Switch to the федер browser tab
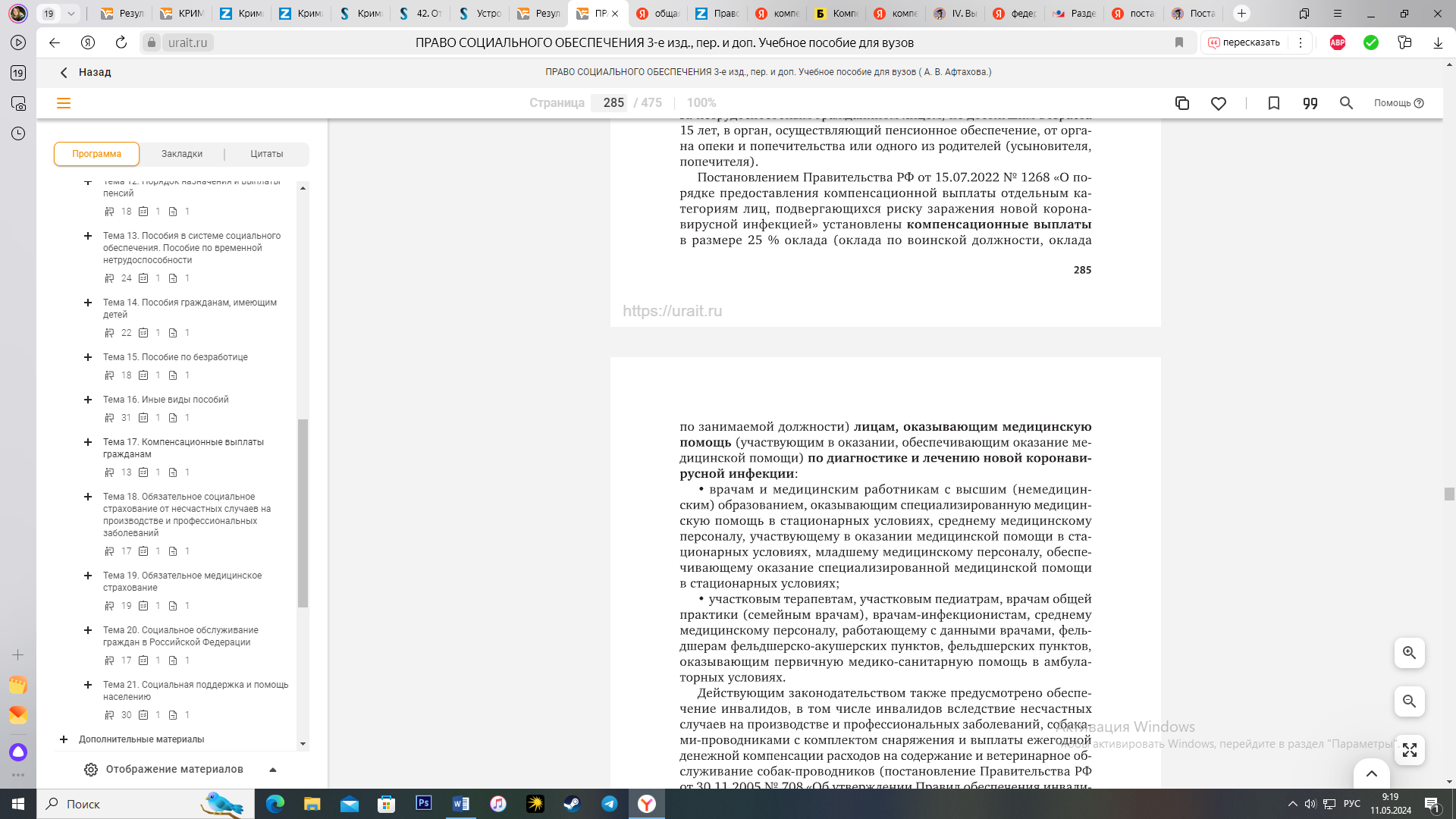The width and height of the screenshot is (1456, 819). coord(1014,13)
